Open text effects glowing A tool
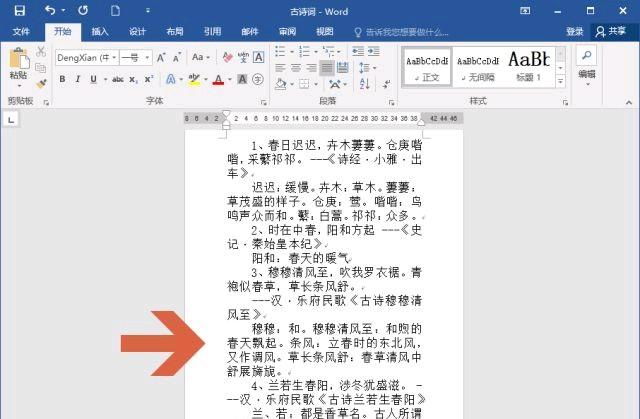 coord(171,79)
